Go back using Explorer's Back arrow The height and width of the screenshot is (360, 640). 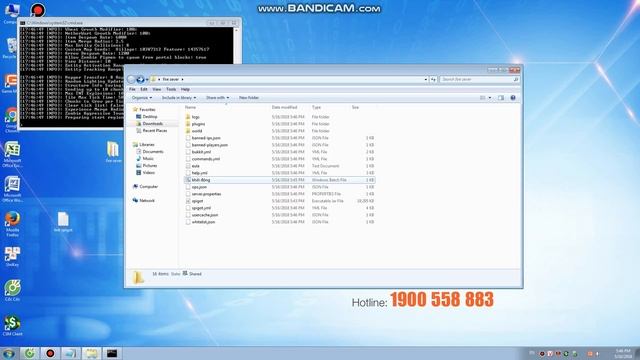point(131,79)
